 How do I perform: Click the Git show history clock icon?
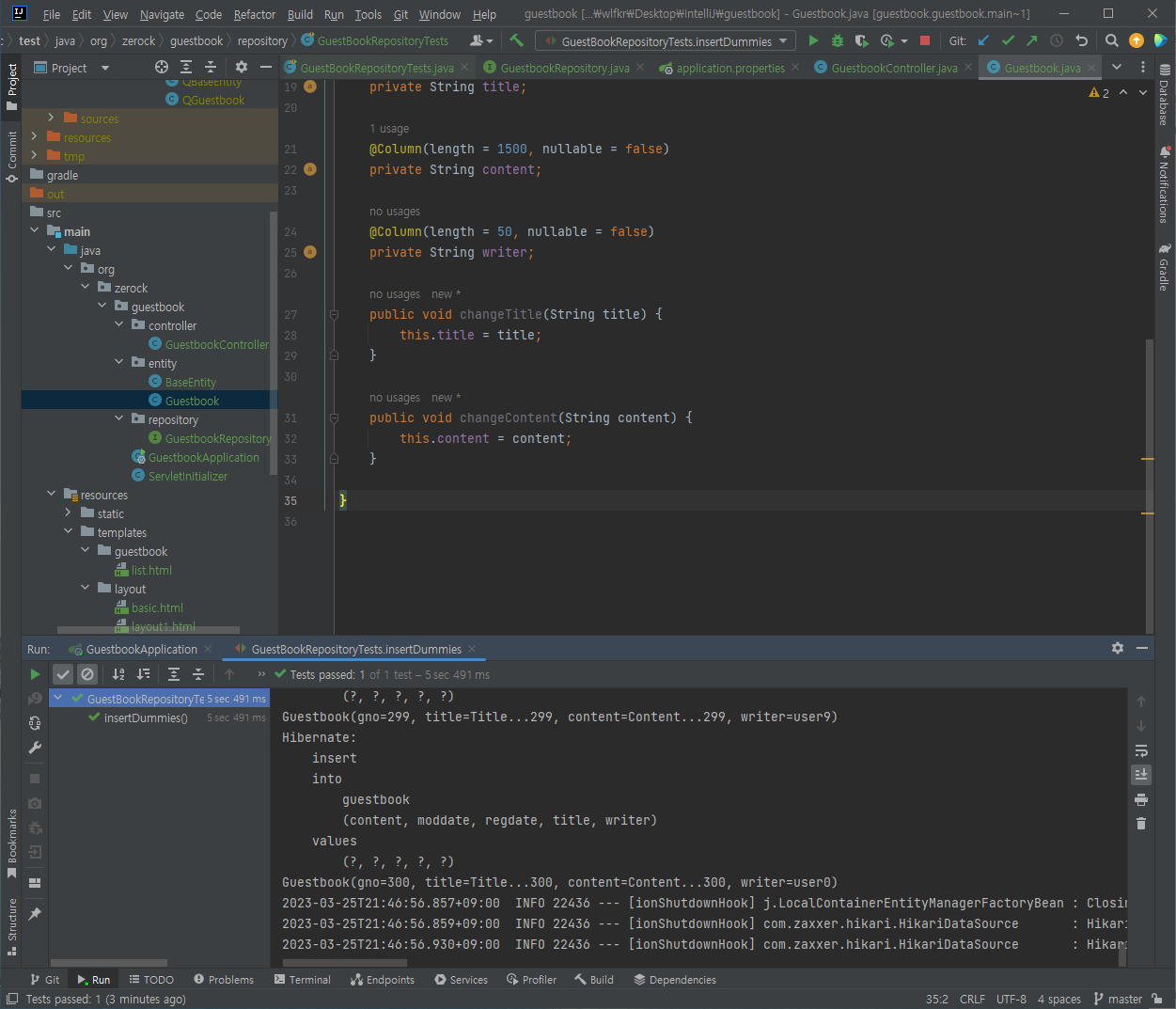click(1057, 41)
